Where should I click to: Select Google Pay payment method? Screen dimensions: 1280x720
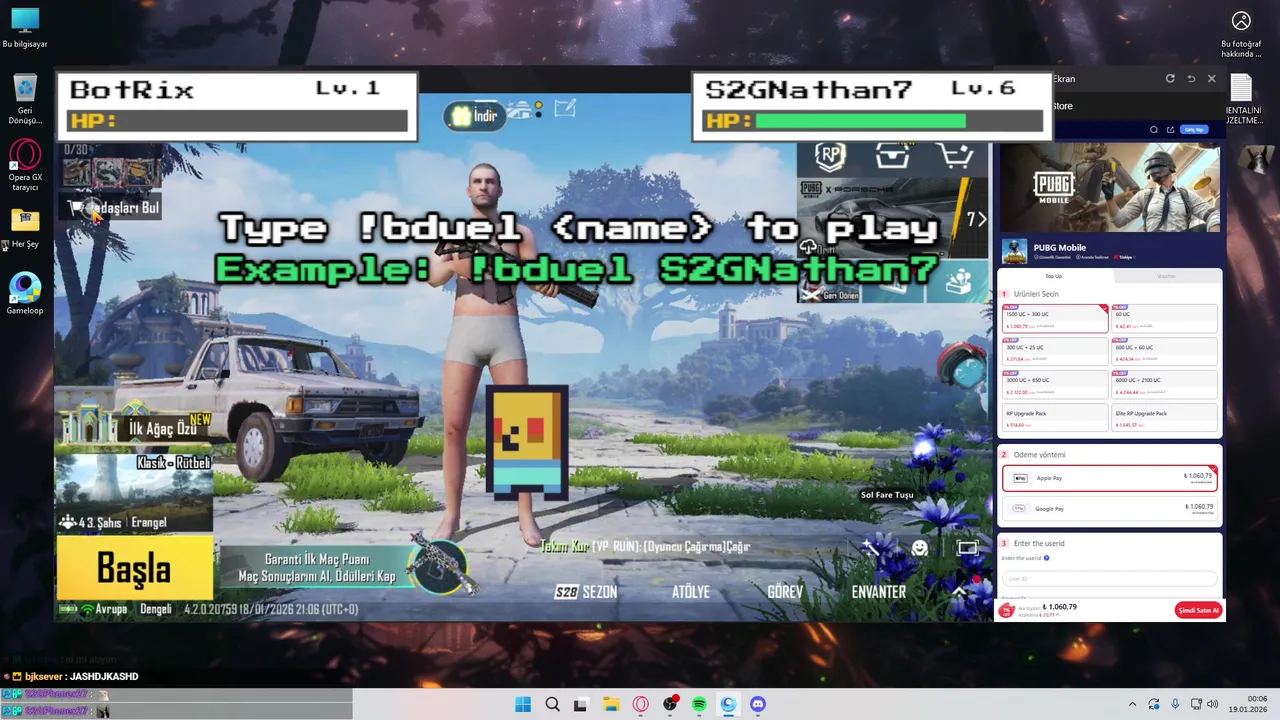1110,508
